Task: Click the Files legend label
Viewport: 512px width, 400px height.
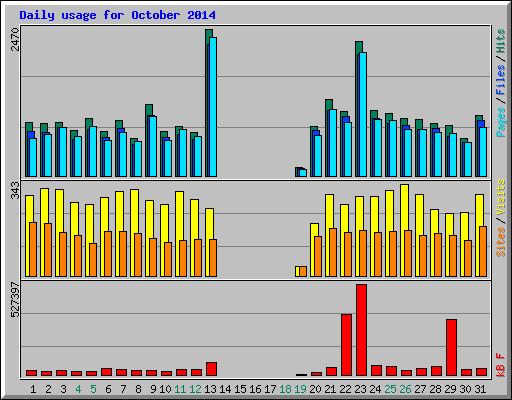Action: (x=501, y=80)
